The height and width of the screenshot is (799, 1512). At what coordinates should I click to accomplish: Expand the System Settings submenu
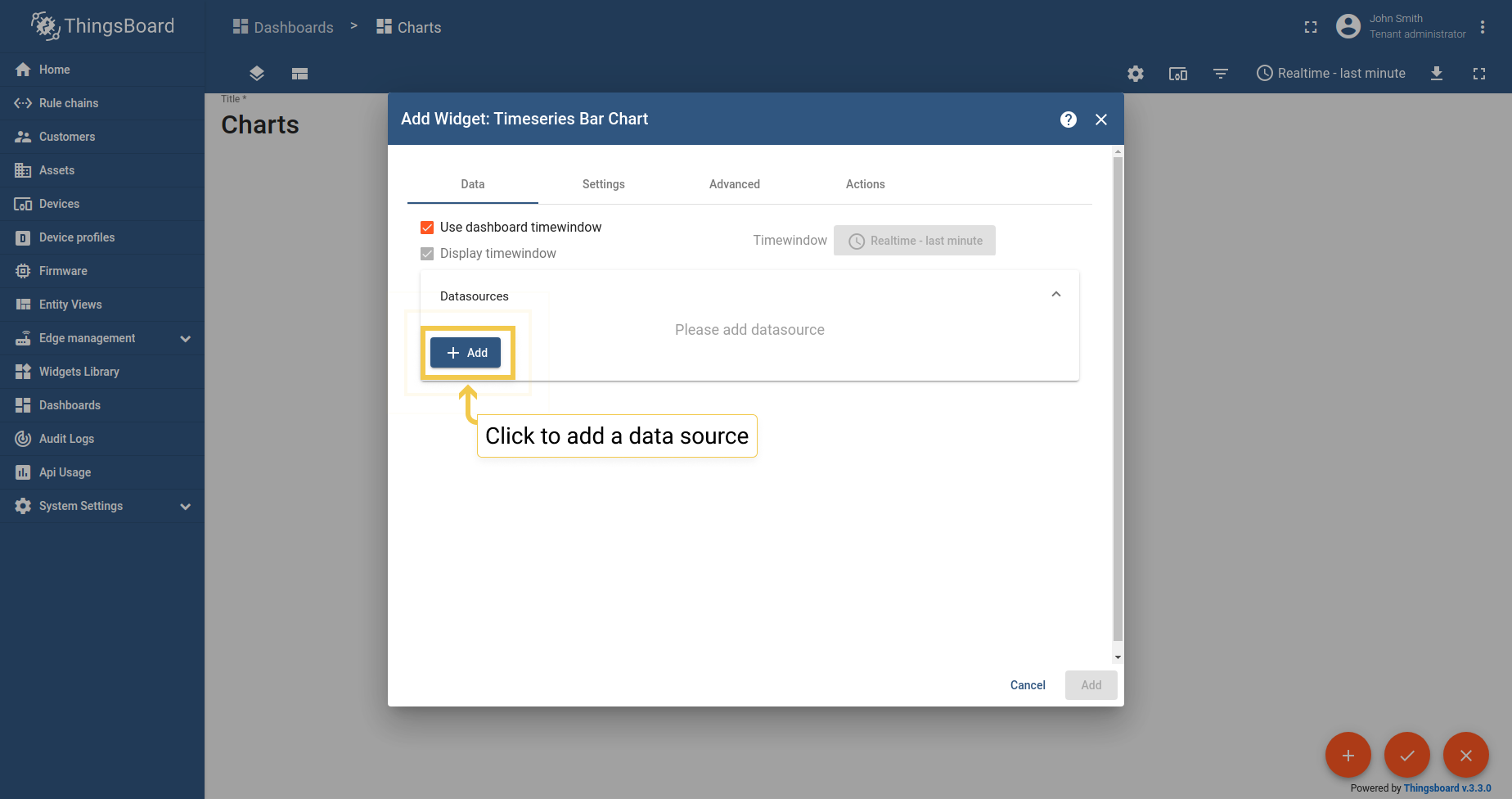(x=185, y=506)
